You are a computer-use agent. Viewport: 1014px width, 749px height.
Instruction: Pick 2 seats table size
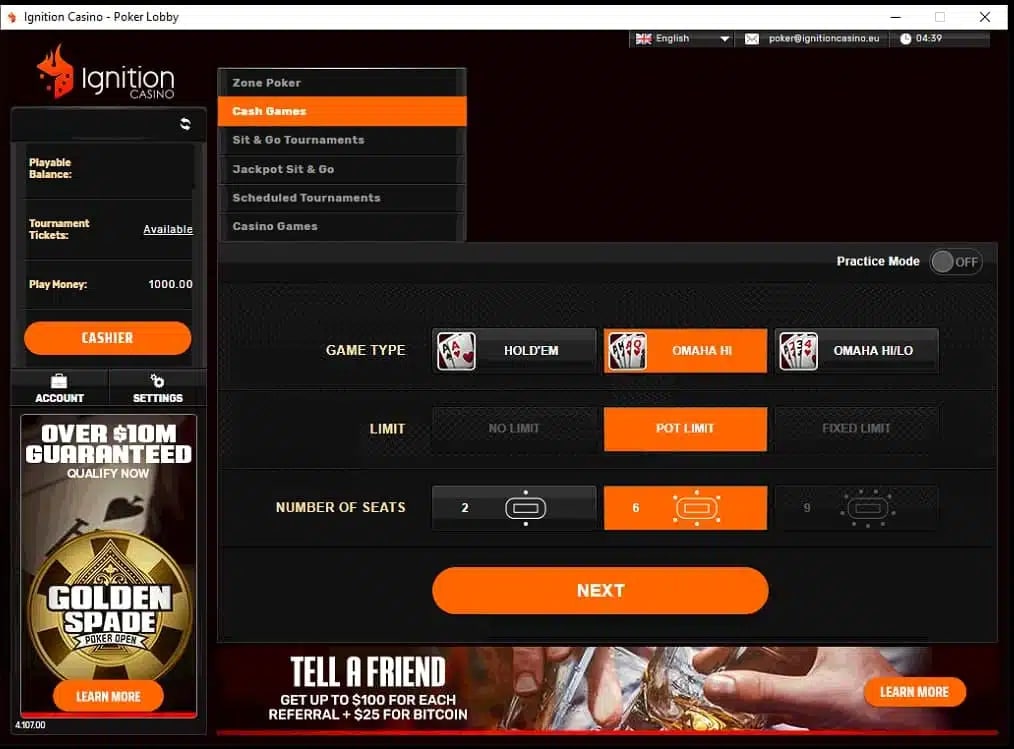514,508
